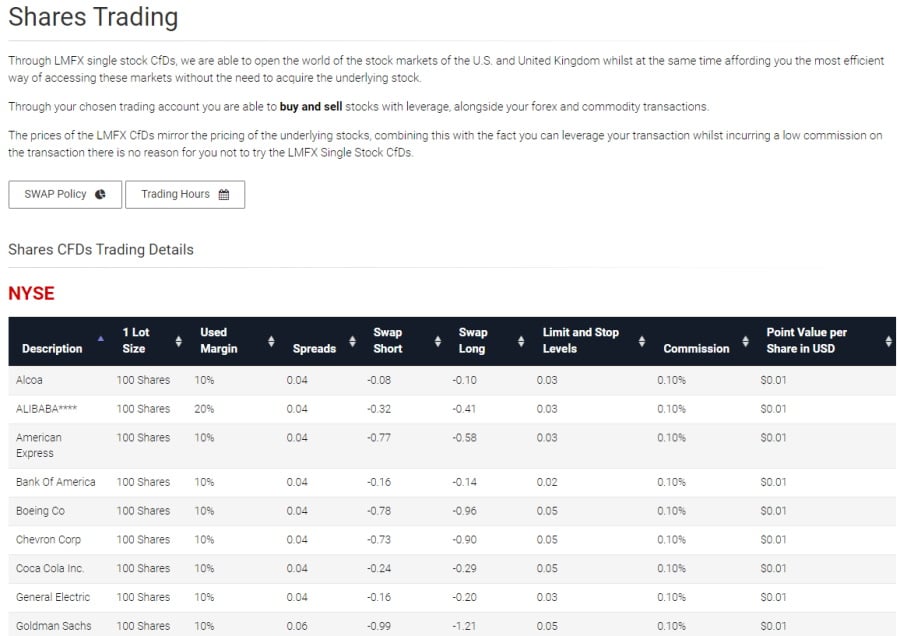Click the Used Margin header label
The width and height of the screenshot is (900, 636).
218,340
